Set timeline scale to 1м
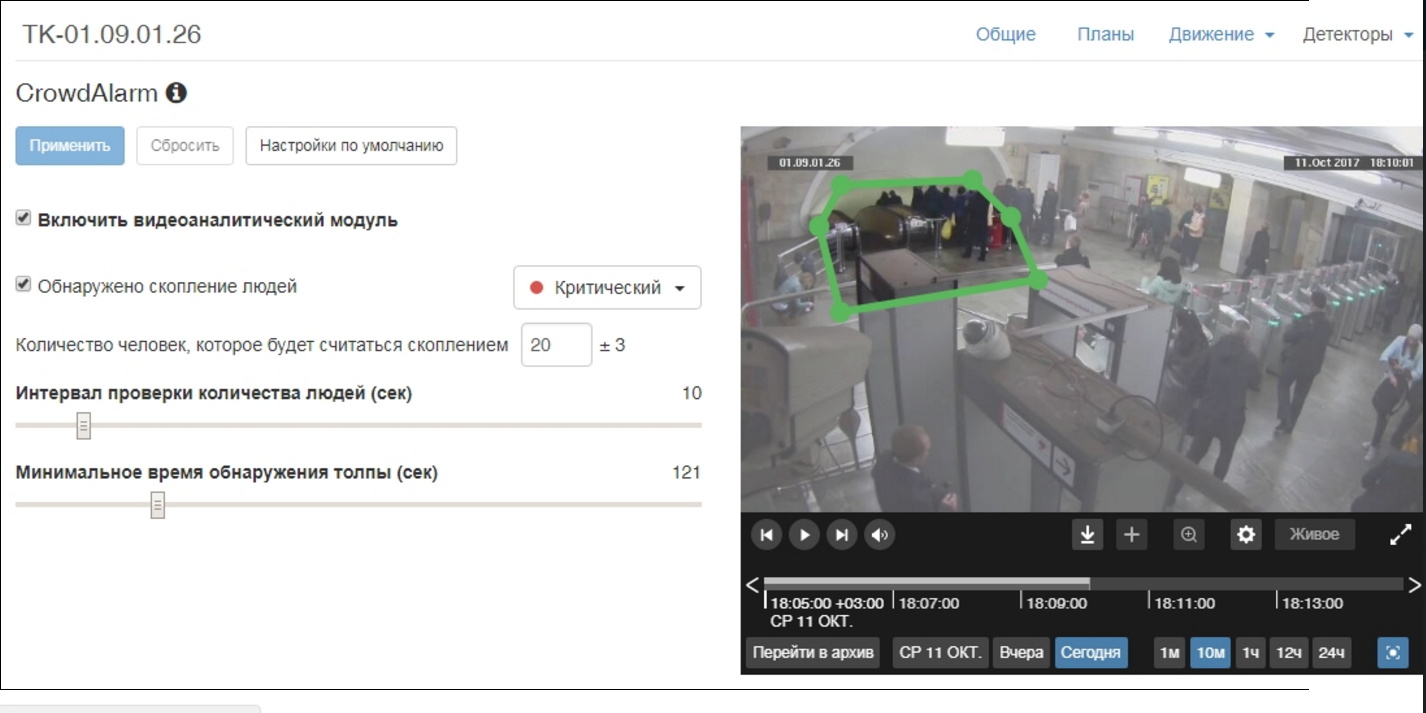Screen dimensions: 1426x713 click(1170, 653)
